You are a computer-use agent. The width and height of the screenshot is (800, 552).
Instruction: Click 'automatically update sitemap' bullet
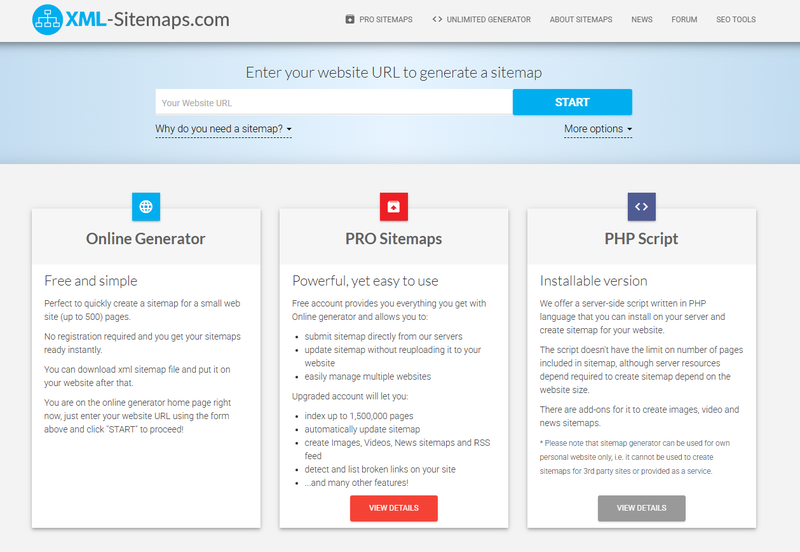coord(362,429)
